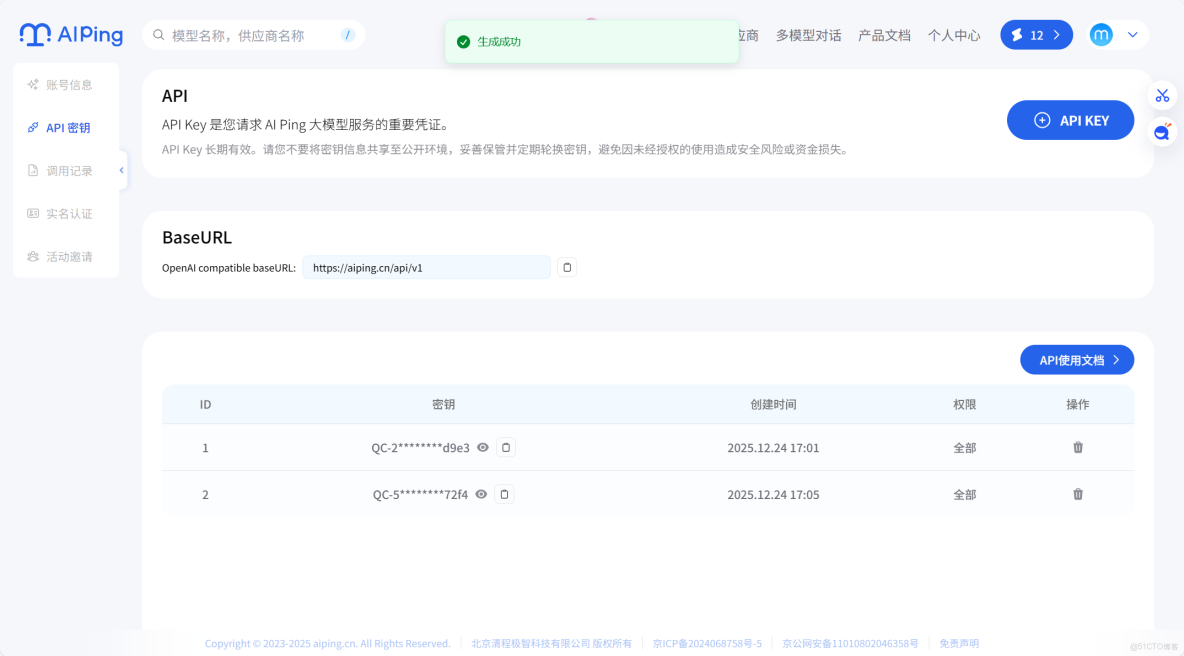The height and width of the screenshot is (656, 1184).
Task: Open 产品文档 in the top navigation
Action: click(x=884, y=34)
